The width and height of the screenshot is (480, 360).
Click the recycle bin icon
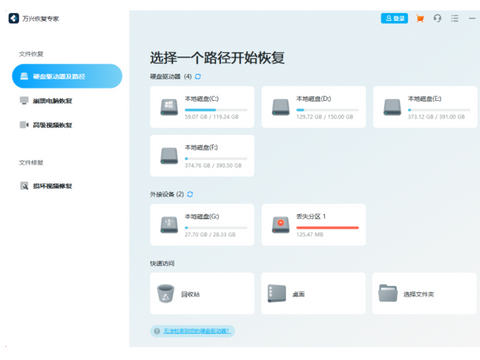(166, 293)
